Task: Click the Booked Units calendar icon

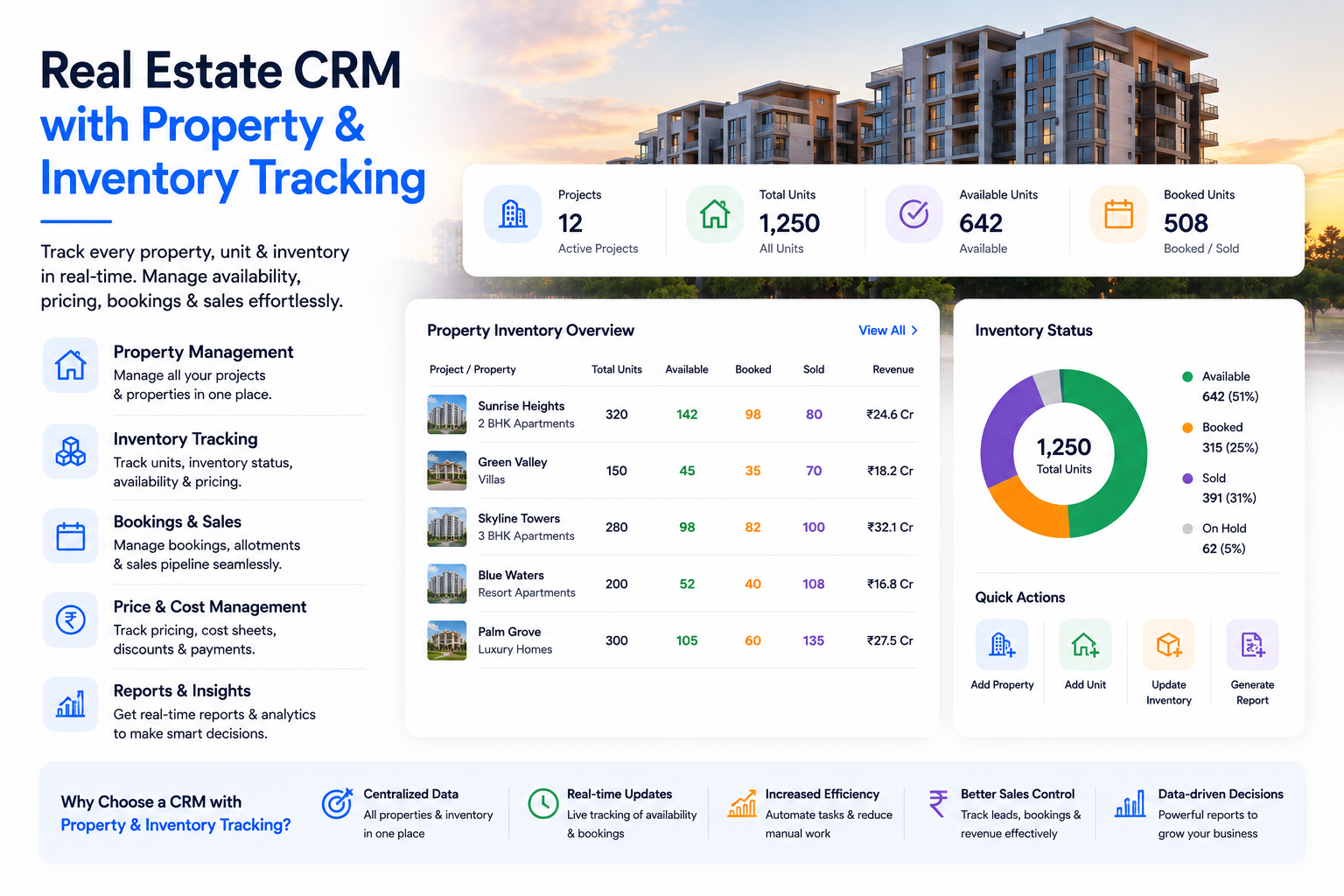Action: (1118, 214)
